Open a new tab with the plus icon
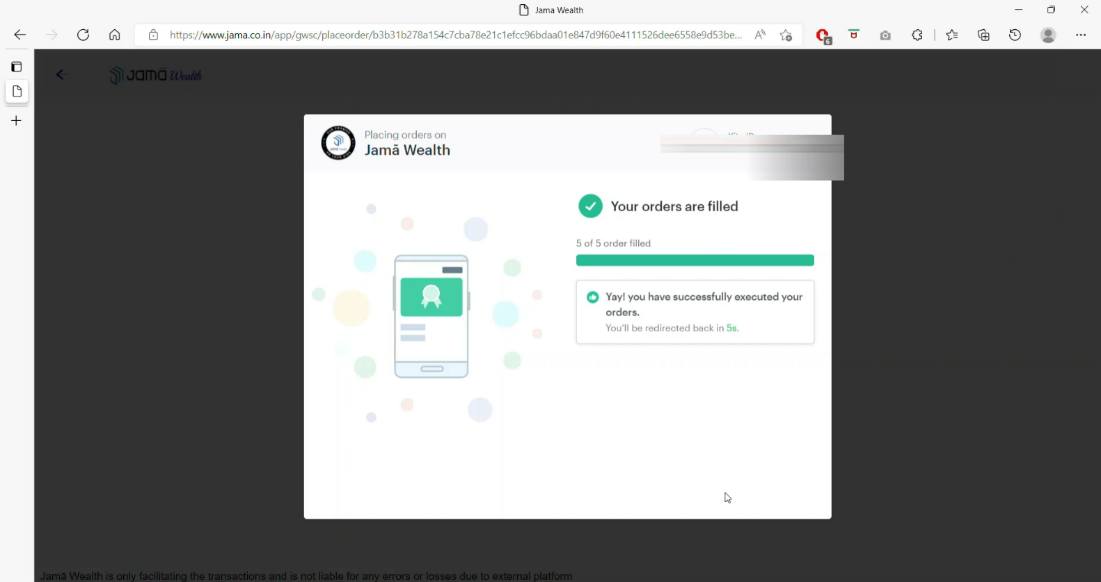 17,121
